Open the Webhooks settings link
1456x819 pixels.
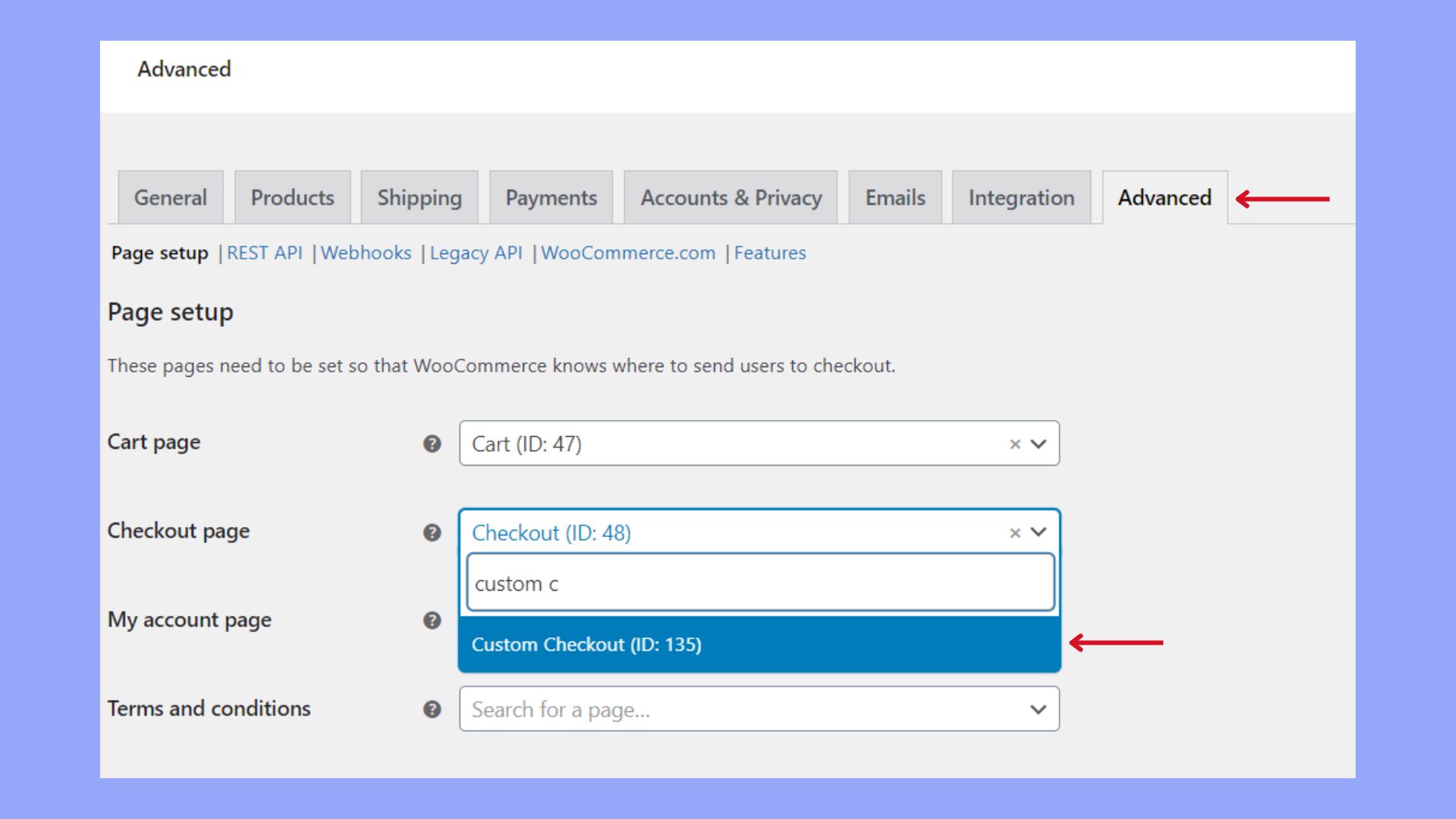tap(366, 253)
